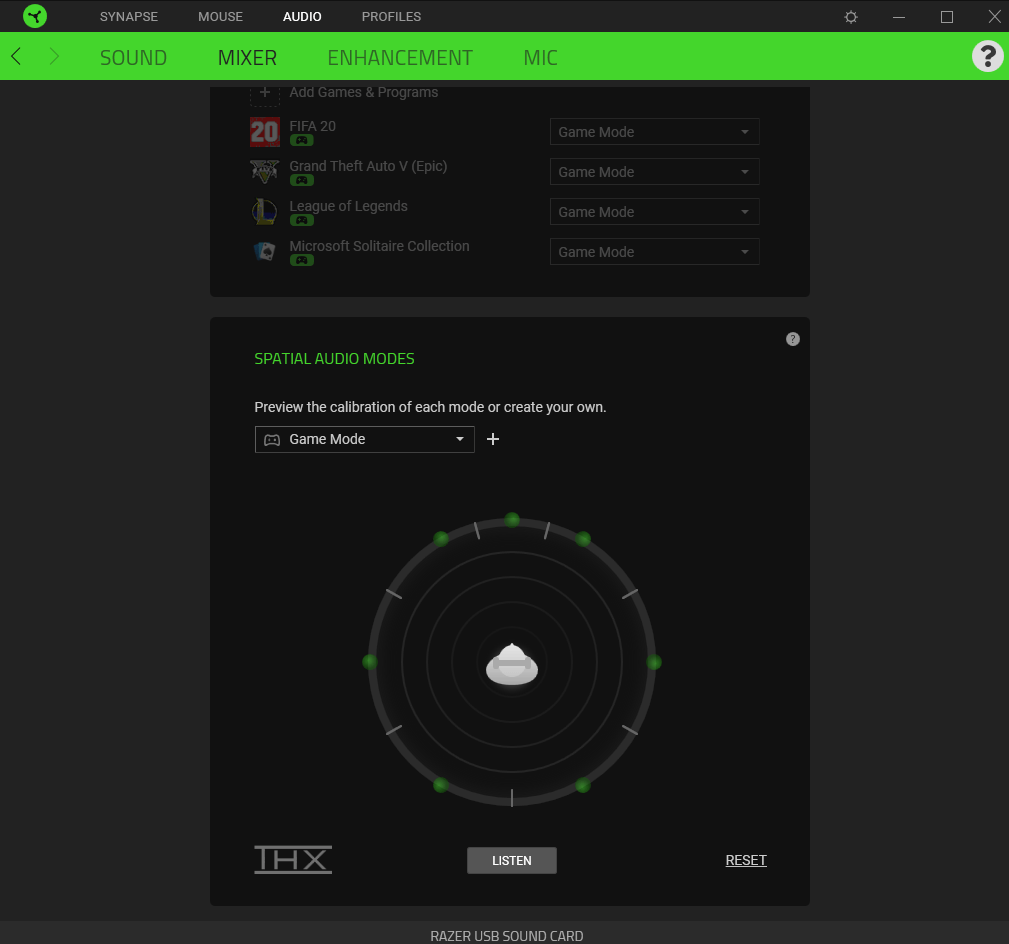Open the SOUND tab

(x=133, y=58)
